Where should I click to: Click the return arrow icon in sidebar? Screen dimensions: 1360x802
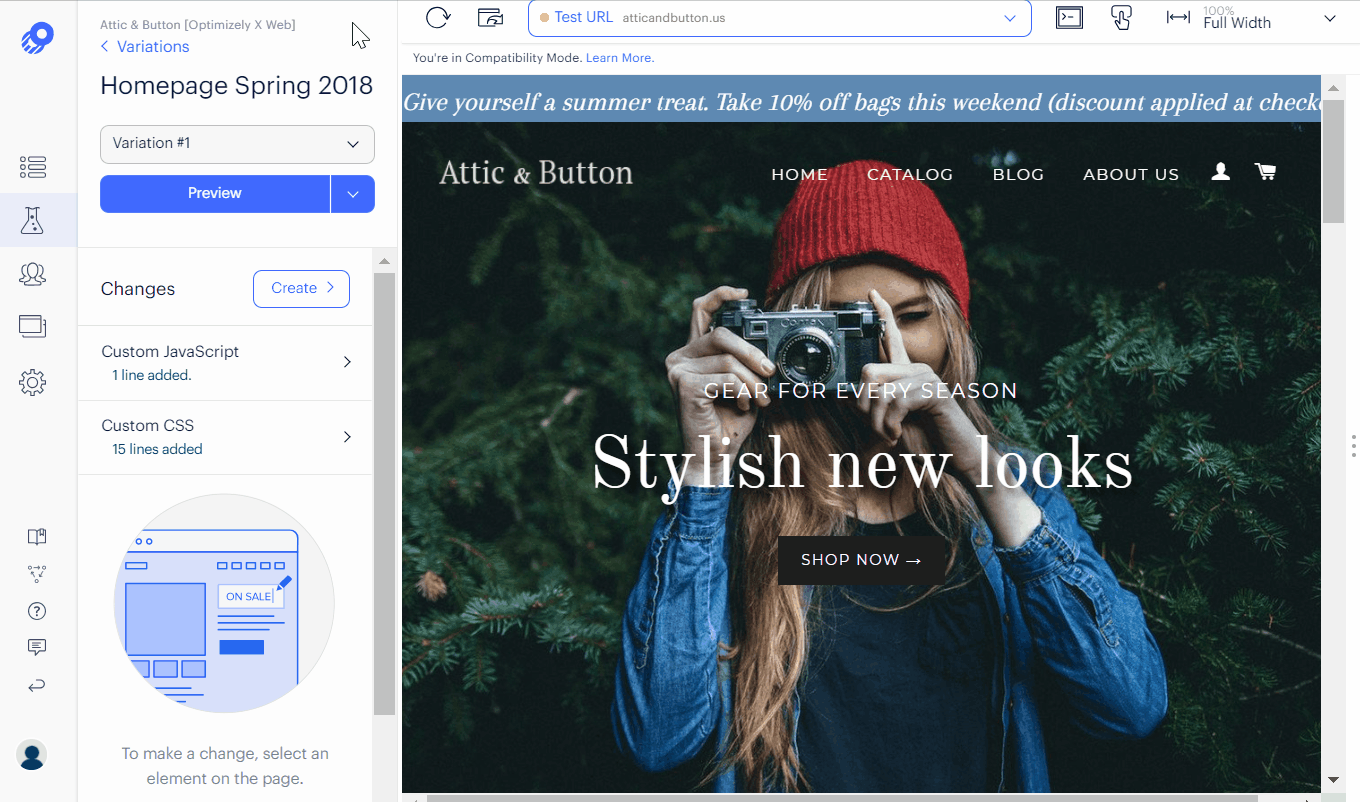pos(37,686)
